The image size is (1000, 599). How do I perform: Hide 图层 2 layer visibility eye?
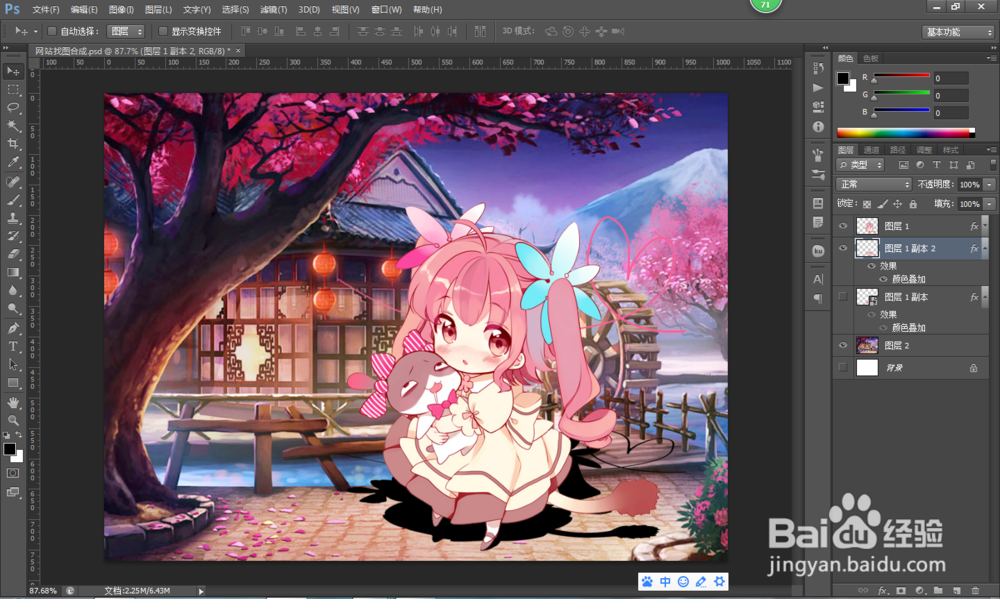843,345
